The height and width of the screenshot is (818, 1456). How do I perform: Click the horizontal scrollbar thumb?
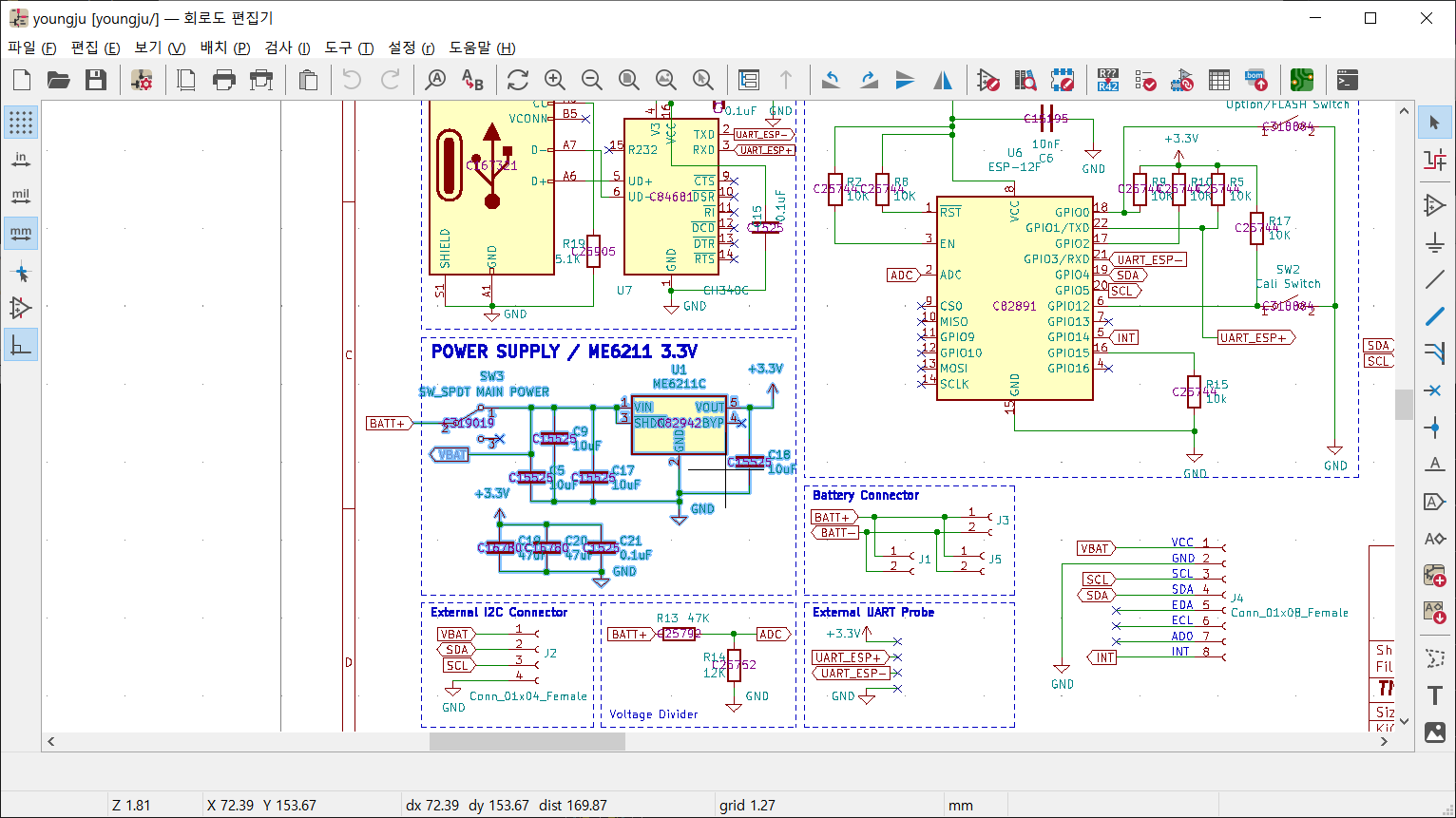click(527, 741)
